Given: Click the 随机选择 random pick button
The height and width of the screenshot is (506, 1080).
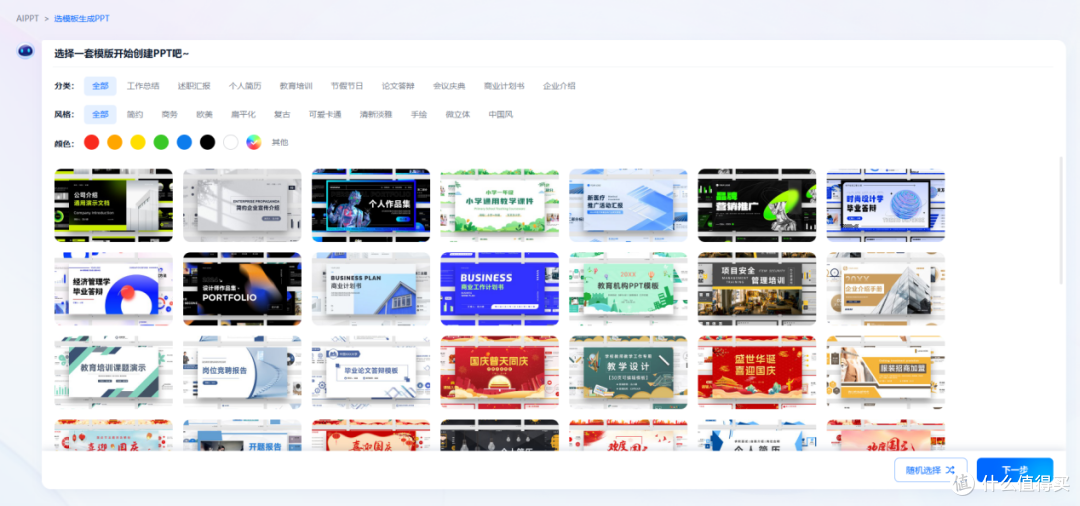Looking at the screenshot, I should point(931,470).
